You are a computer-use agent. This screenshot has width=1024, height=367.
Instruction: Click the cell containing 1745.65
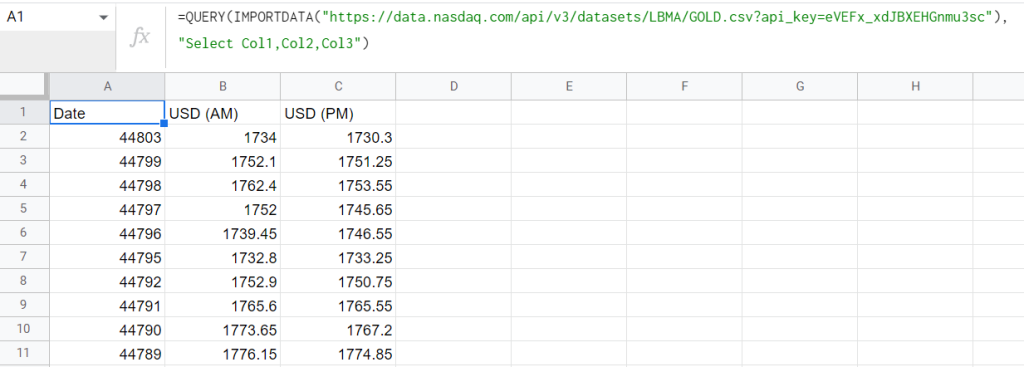tap(338, 210)
